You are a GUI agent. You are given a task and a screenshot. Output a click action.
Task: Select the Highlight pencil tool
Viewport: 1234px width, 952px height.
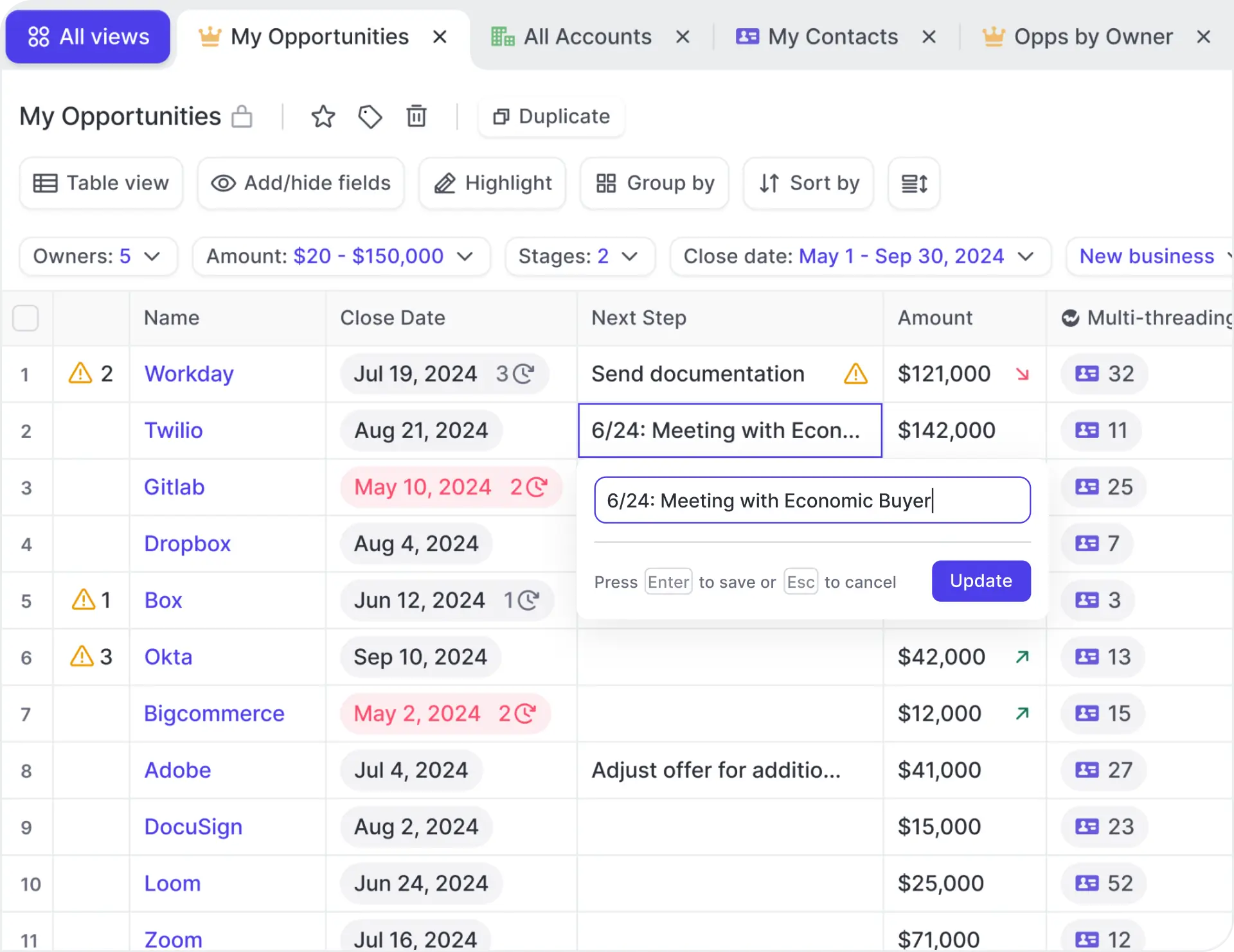492,183
